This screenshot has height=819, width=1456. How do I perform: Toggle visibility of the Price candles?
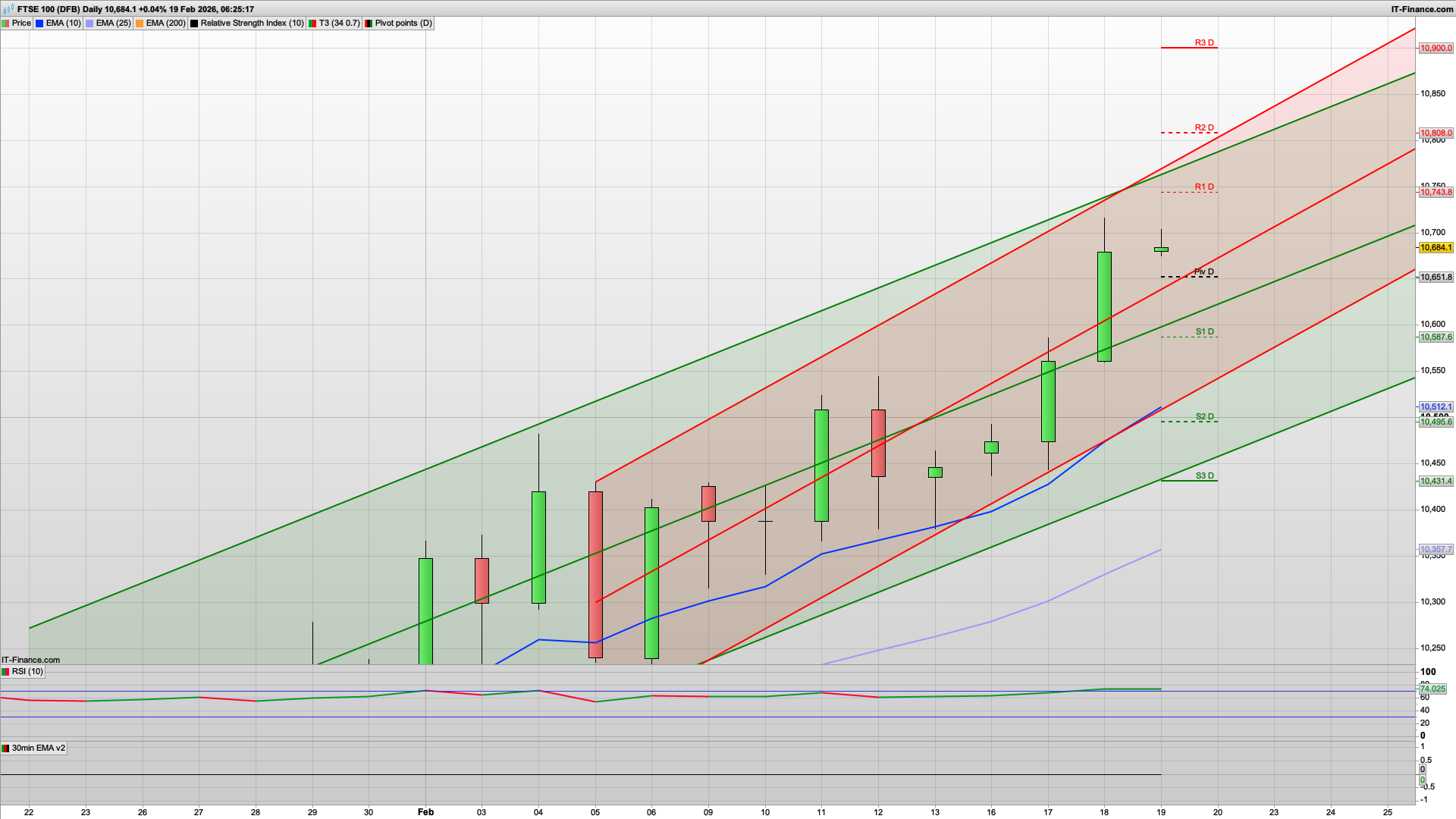click(7, 23)
